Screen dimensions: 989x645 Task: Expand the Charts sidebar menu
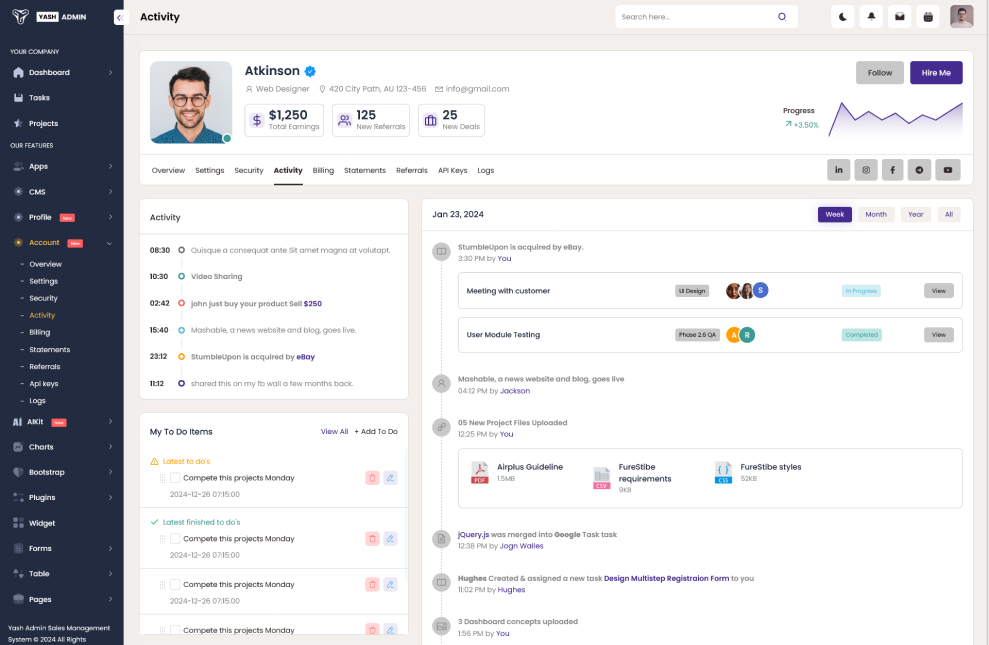(x=110, y=446)
